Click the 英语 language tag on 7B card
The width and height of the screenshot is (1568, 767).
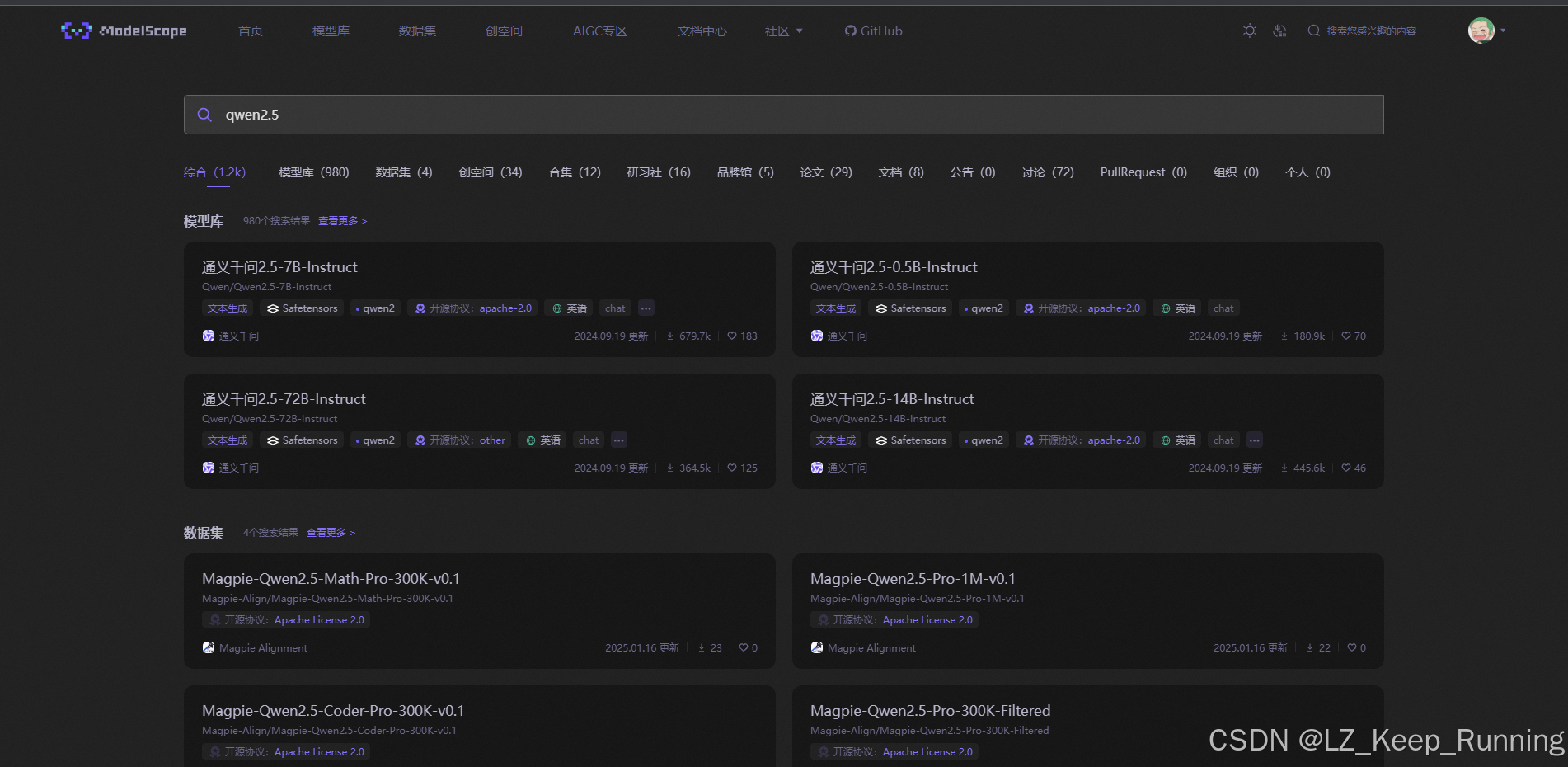click(569, 308)
